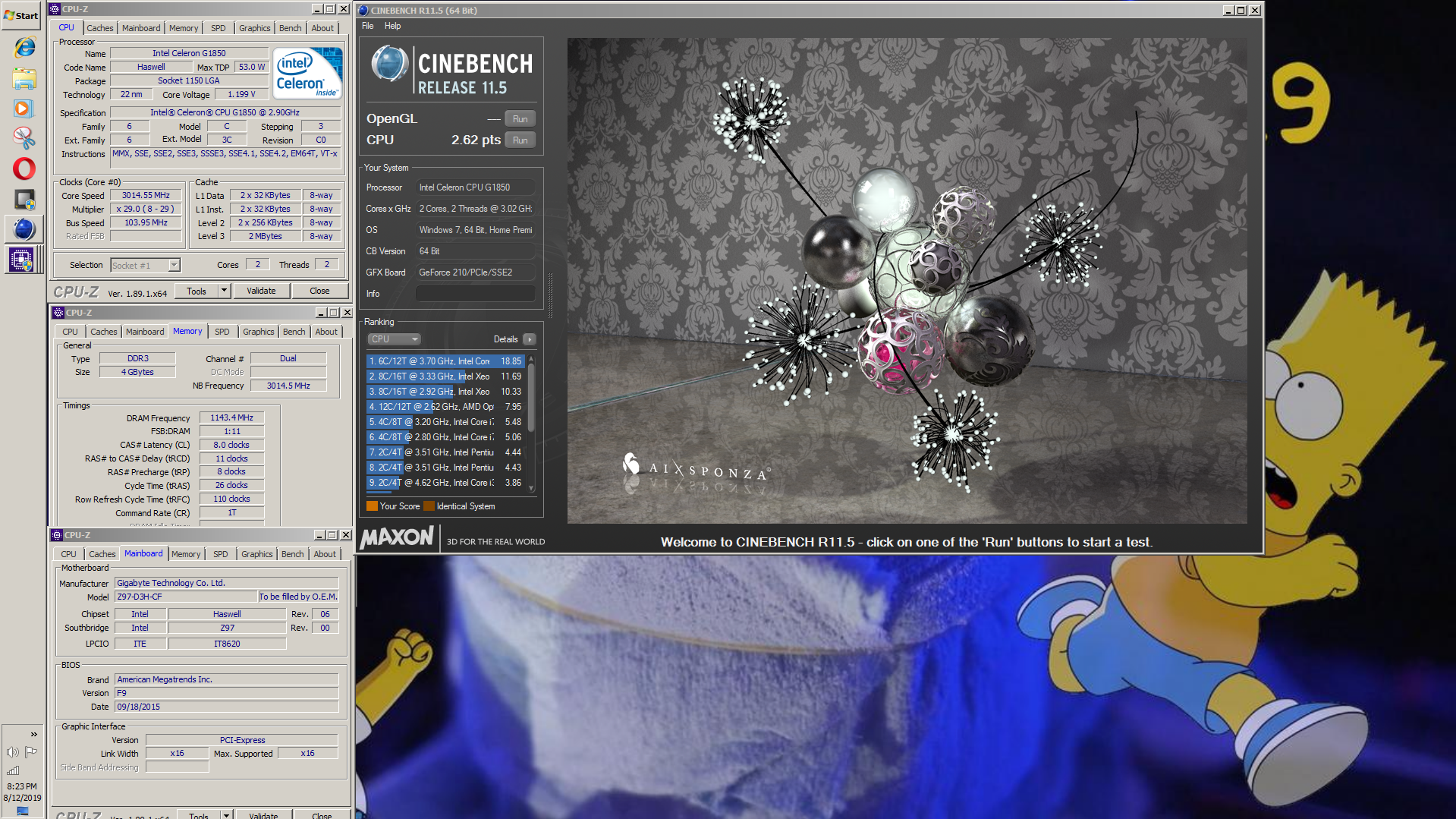Image resolution: width=1456 pixels, height=819 pixels.
Task: Open the Ranking CPU type dropdown
Action: coord(394,339)
